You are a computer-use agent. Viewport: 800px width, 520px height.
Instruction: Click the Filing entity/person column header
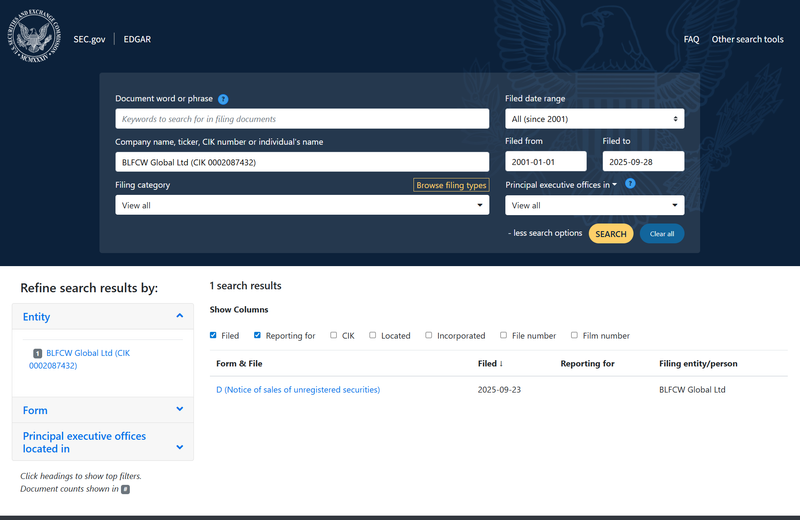pos(698,363)
